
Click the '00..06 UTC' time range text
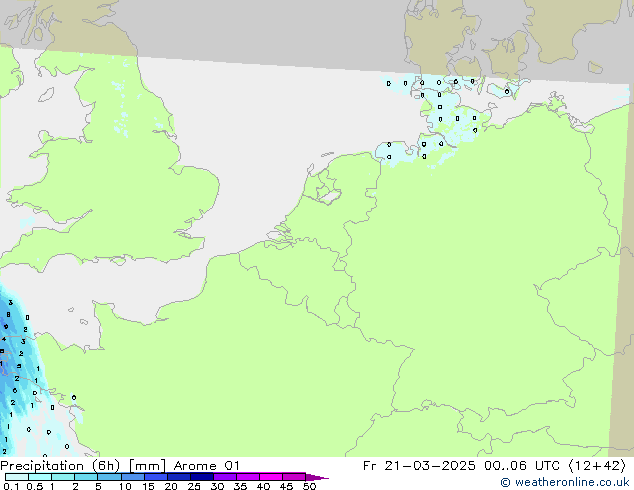[x=522, y=466]
